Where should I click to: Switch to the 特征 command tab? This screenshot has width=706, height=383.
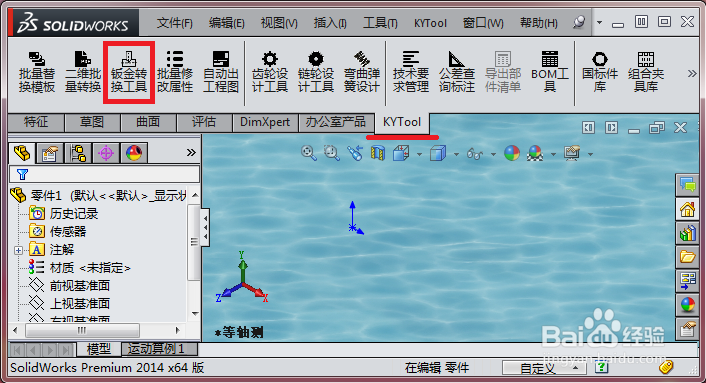pyautogui.click(x=36, y=122)
